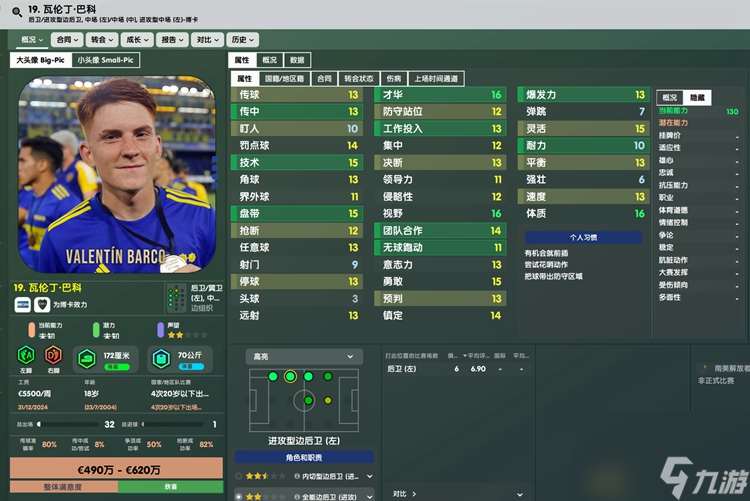
Task: Click the 172厘米 height icon
Action: 87,359
